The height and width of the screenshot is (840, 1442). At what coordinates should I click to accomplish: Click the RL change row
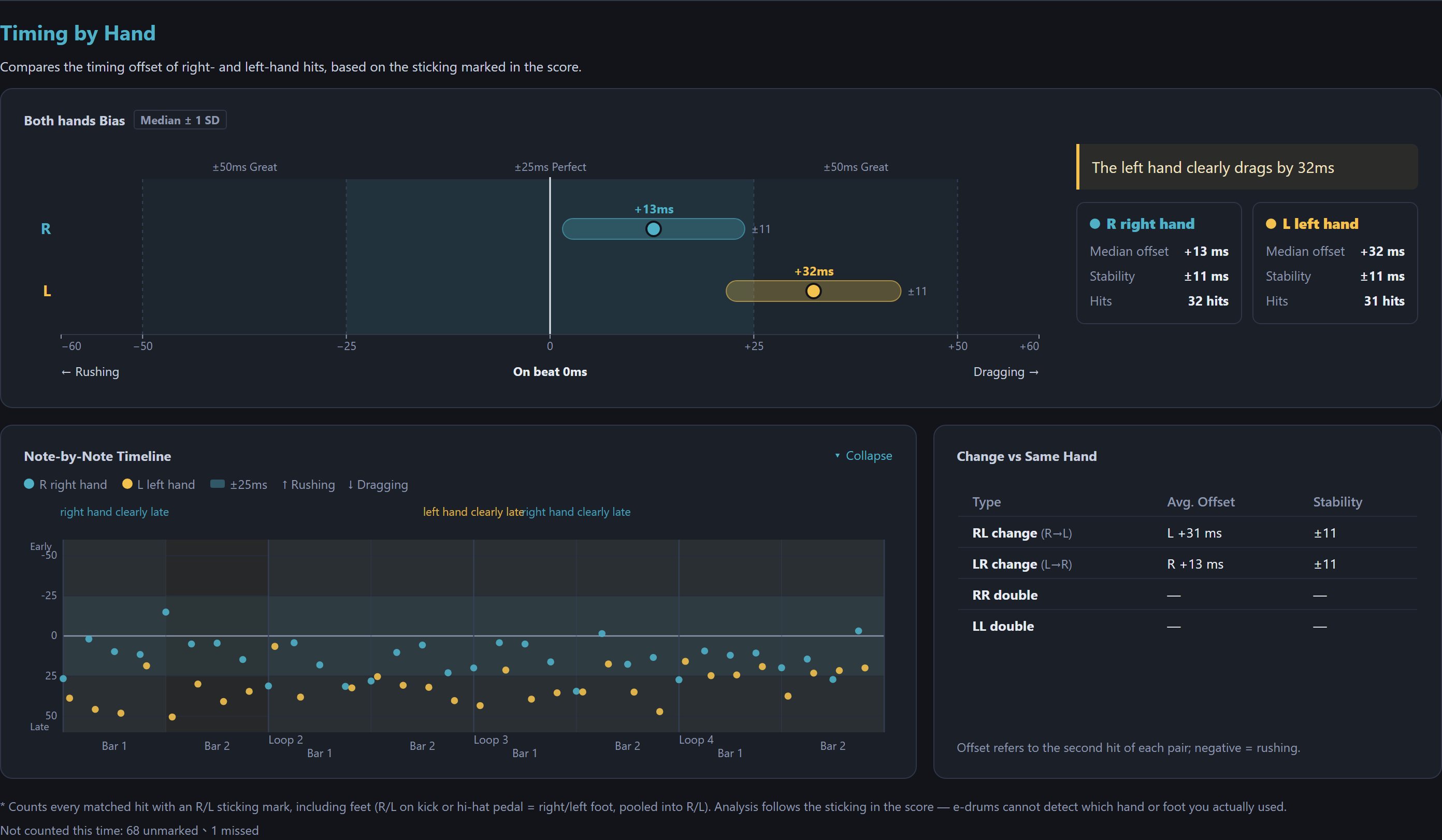pos(1187,533)
